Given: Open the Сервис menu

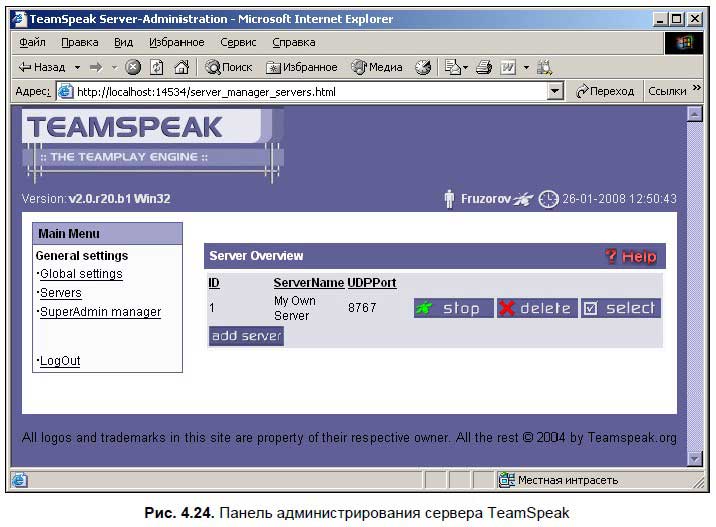Looking at the screenshot, I should 238,42.
